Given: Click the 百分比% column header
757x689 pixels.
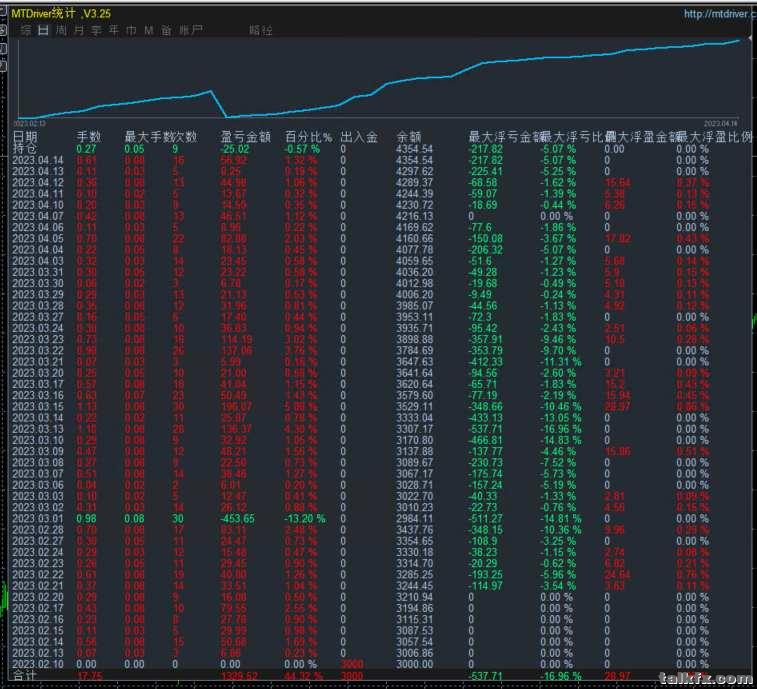Looking at the screenshot, I should pyautogui.click(x=308, y=137).
